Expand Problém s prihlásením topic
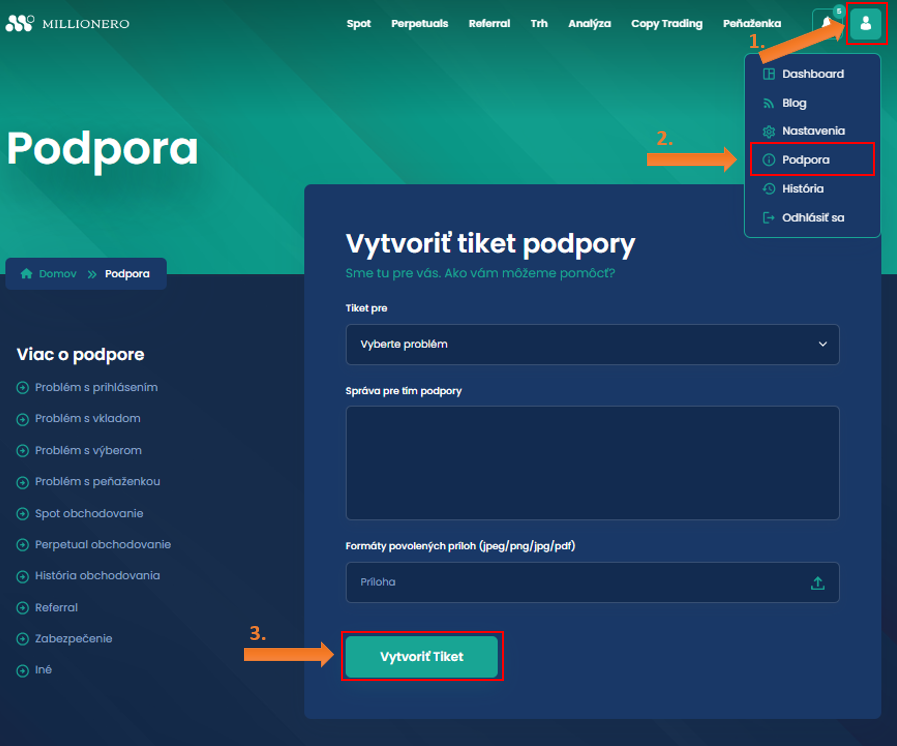897x746 pixels. tap(96, 387)
